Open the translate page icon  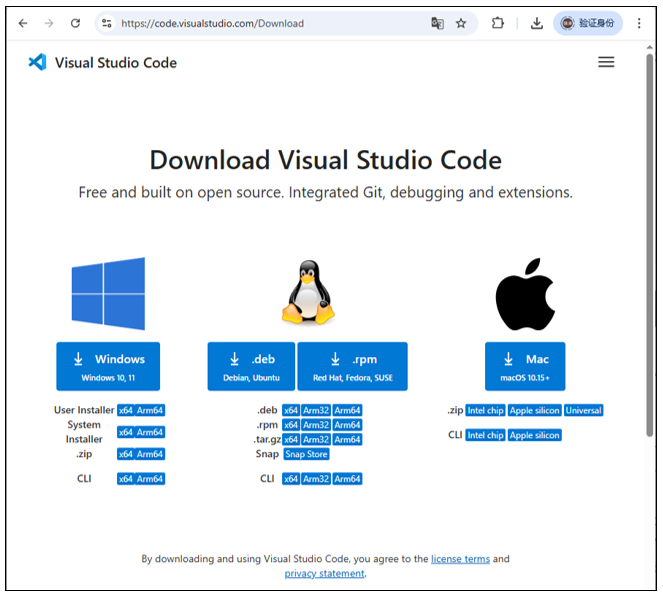pyautogui.click(x=437, y=23)
